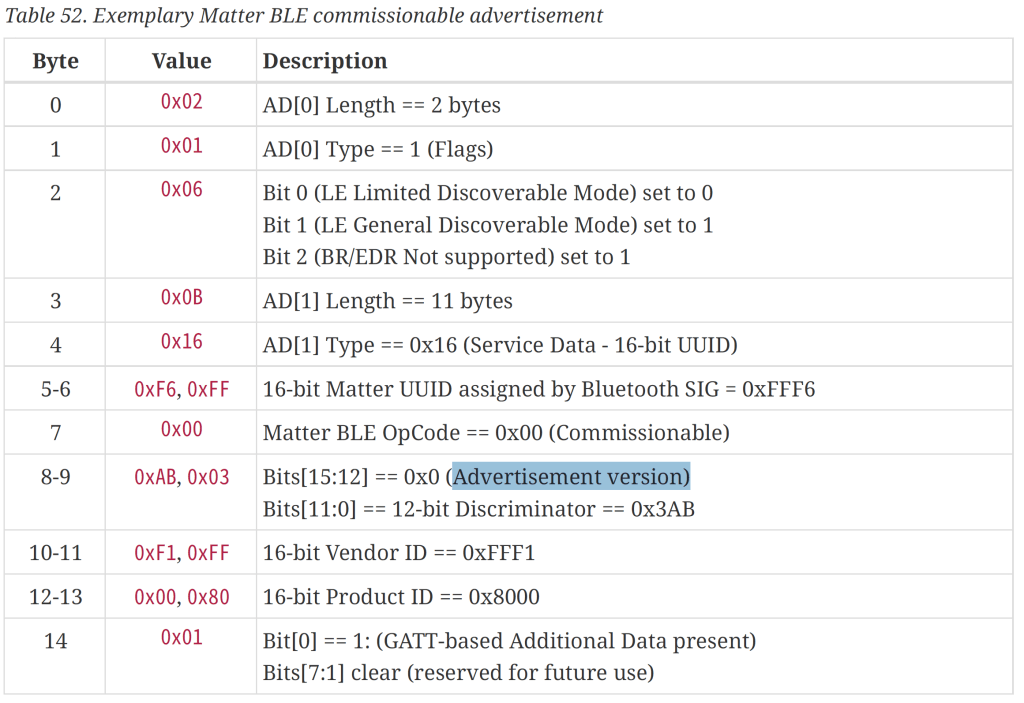Click the 0x06 value in byte 2 row
This screenshot has height=703, width=1024.
point(181,190)
